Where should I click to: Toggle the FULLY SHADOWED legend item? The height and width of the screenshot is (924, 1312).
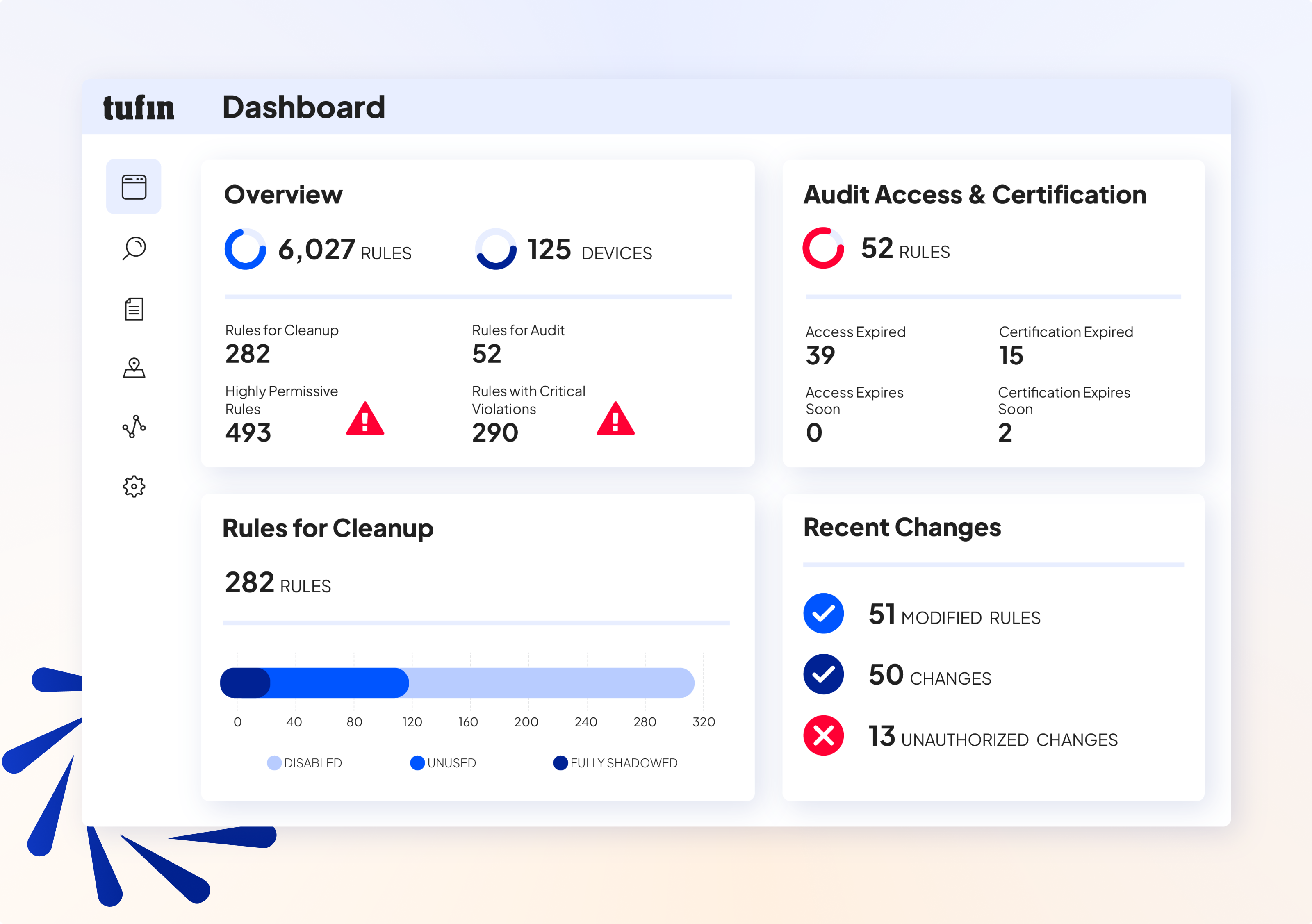pos(615,762)
